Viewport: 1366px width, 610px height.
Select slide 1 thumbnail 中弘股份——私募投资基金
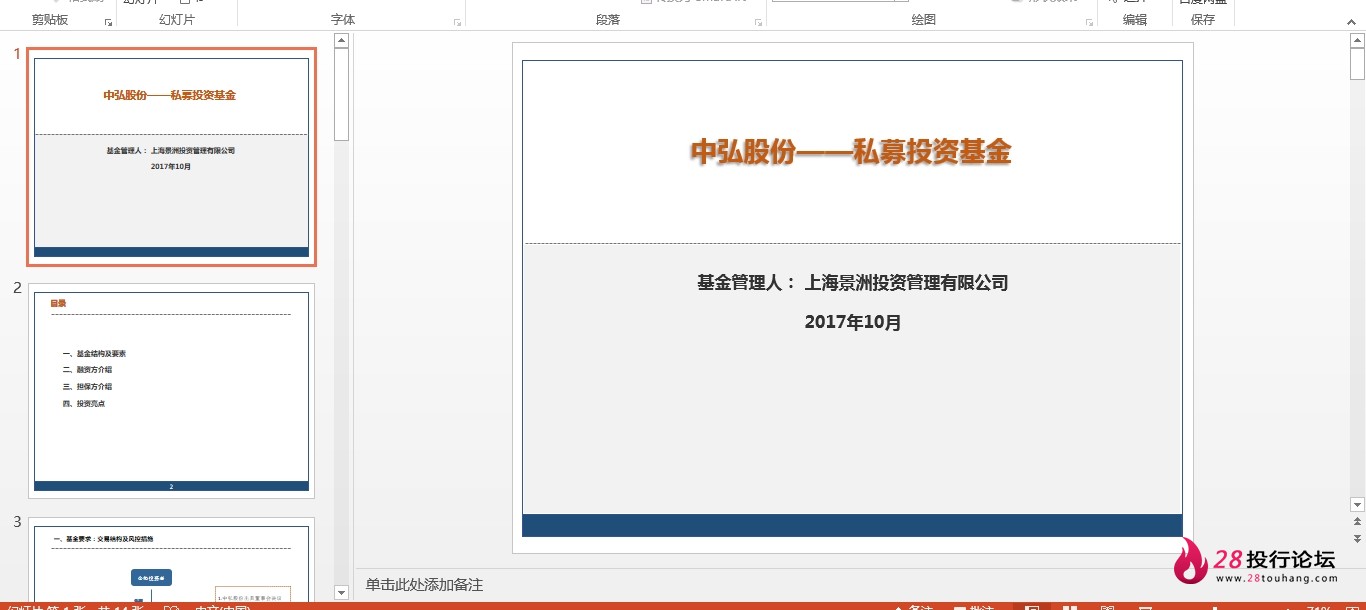pos(171,157)
